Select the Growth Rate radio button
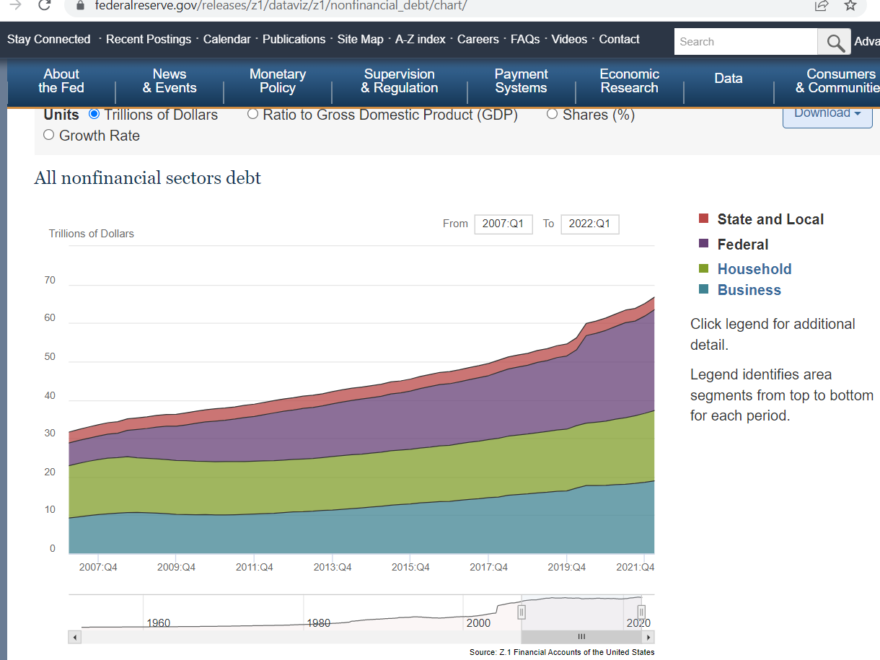880x660 pixels. (x=49, y=135)
